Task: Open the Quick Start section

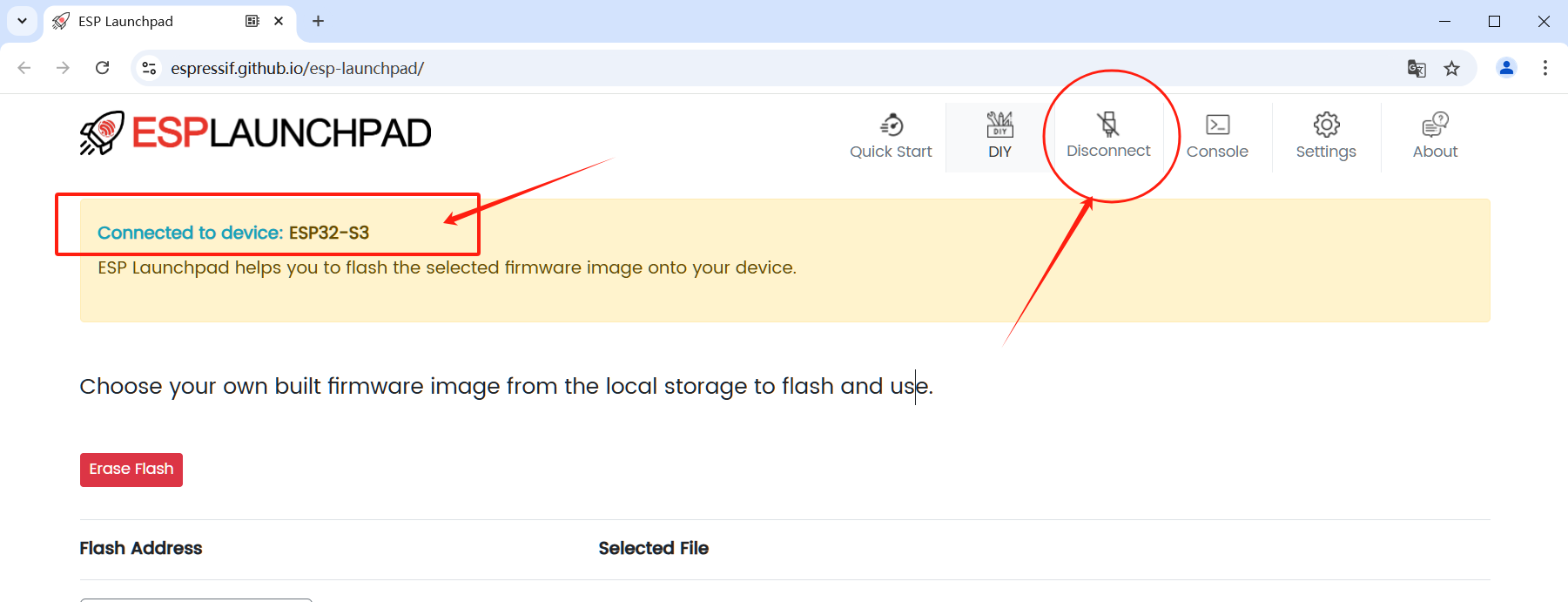Action: pos(891,137)
